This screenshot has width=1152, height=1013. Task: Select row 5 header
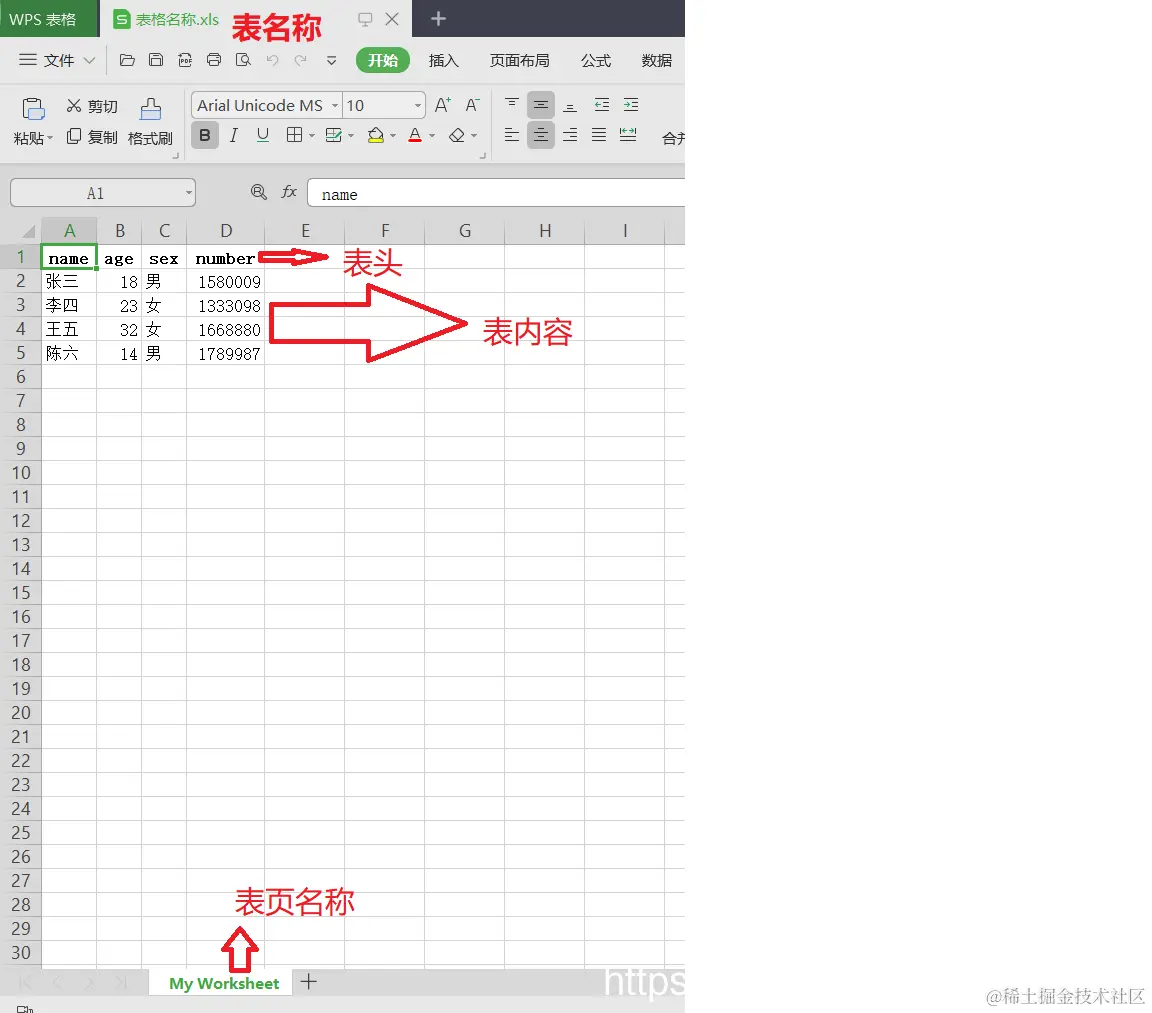[x=21, y=353]
